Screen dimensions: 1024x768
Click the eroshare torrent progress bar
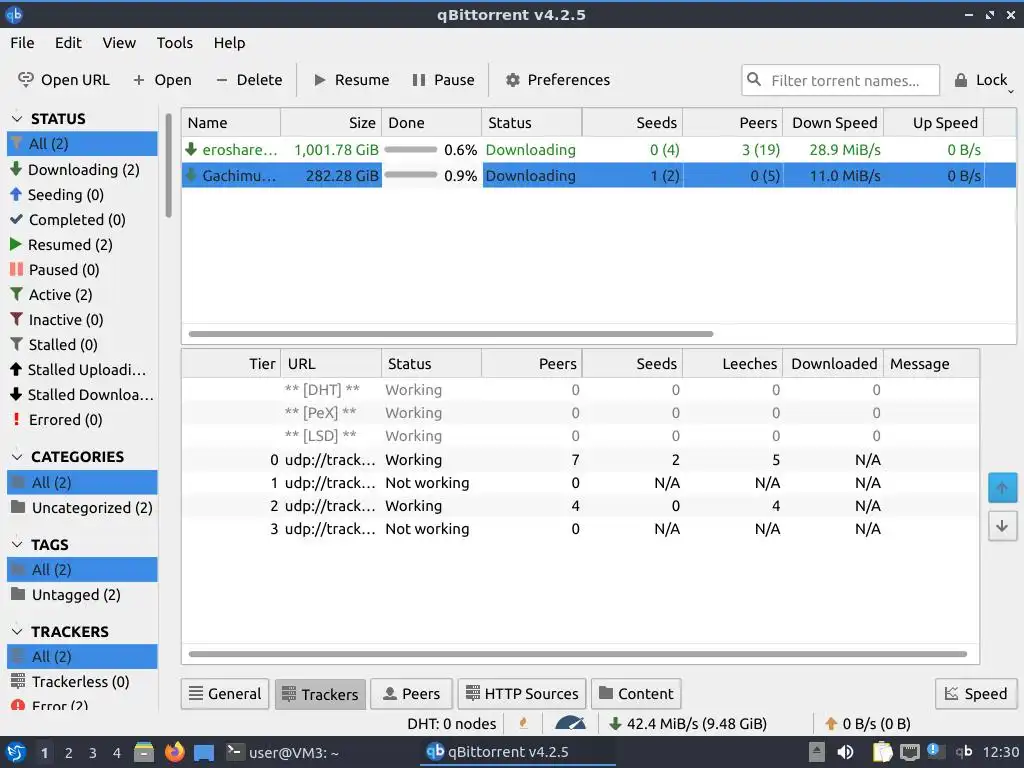(411, 150)
